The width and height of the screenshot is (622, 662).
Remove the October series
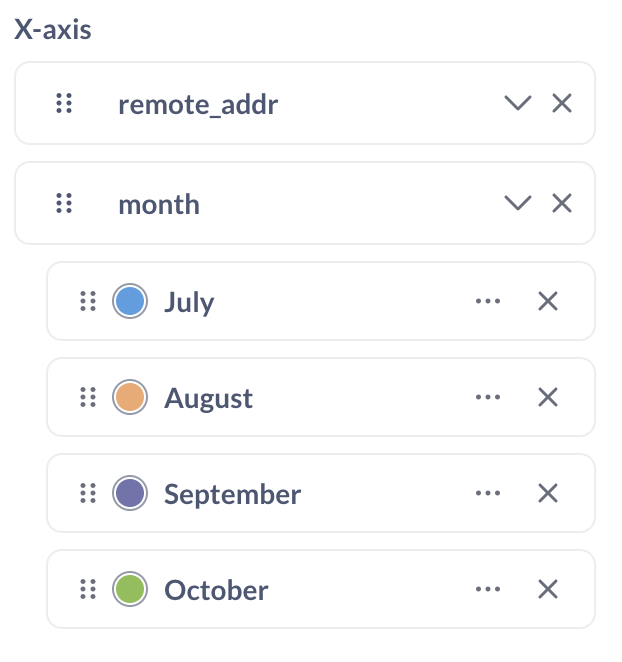[x=548, y=589]
